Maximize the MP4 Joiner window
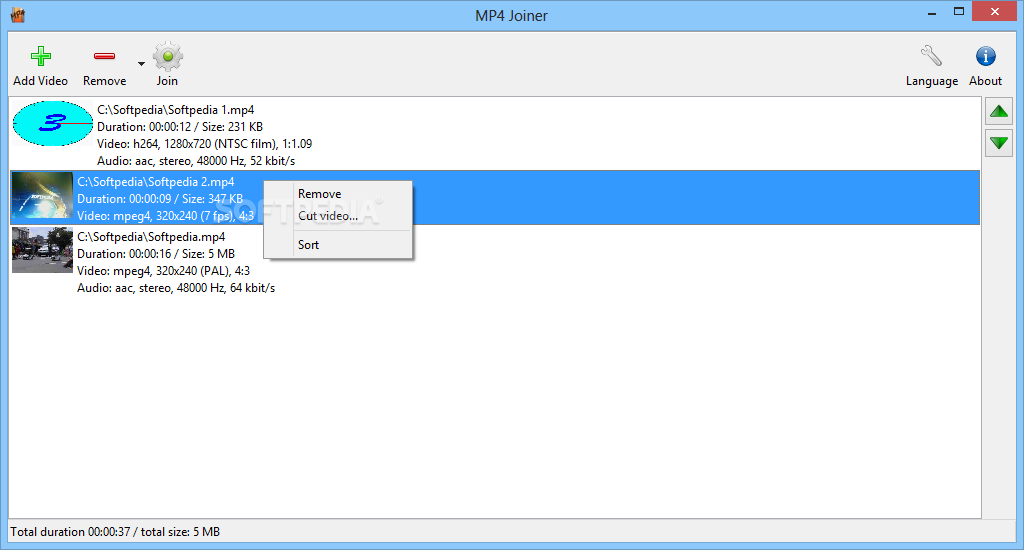The image size is (1024, 550). 959,12
